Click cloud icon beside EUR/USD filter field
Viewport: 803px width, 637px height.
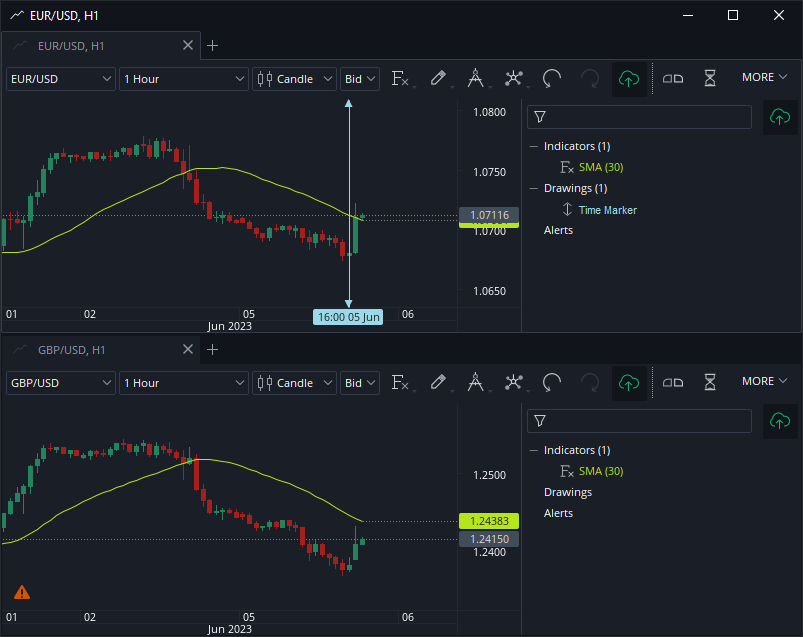780,117
